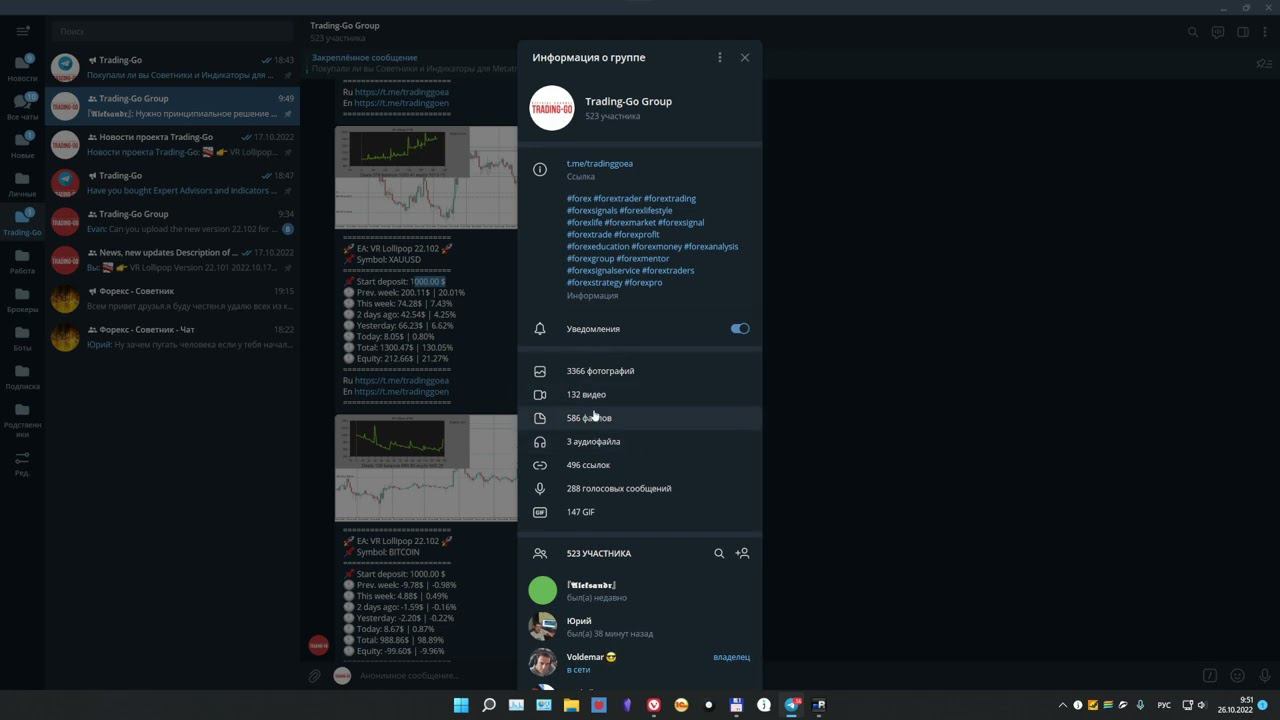
Task: Click the headphones icon for audio files
Action: coord(540,442)
